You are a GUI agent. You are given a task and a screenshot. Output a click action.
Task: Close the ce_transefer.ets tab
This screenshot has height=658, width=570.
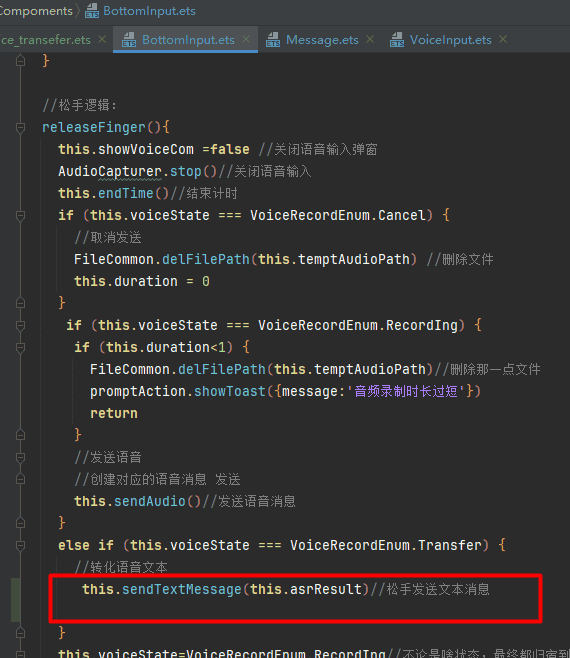[102, 39]
